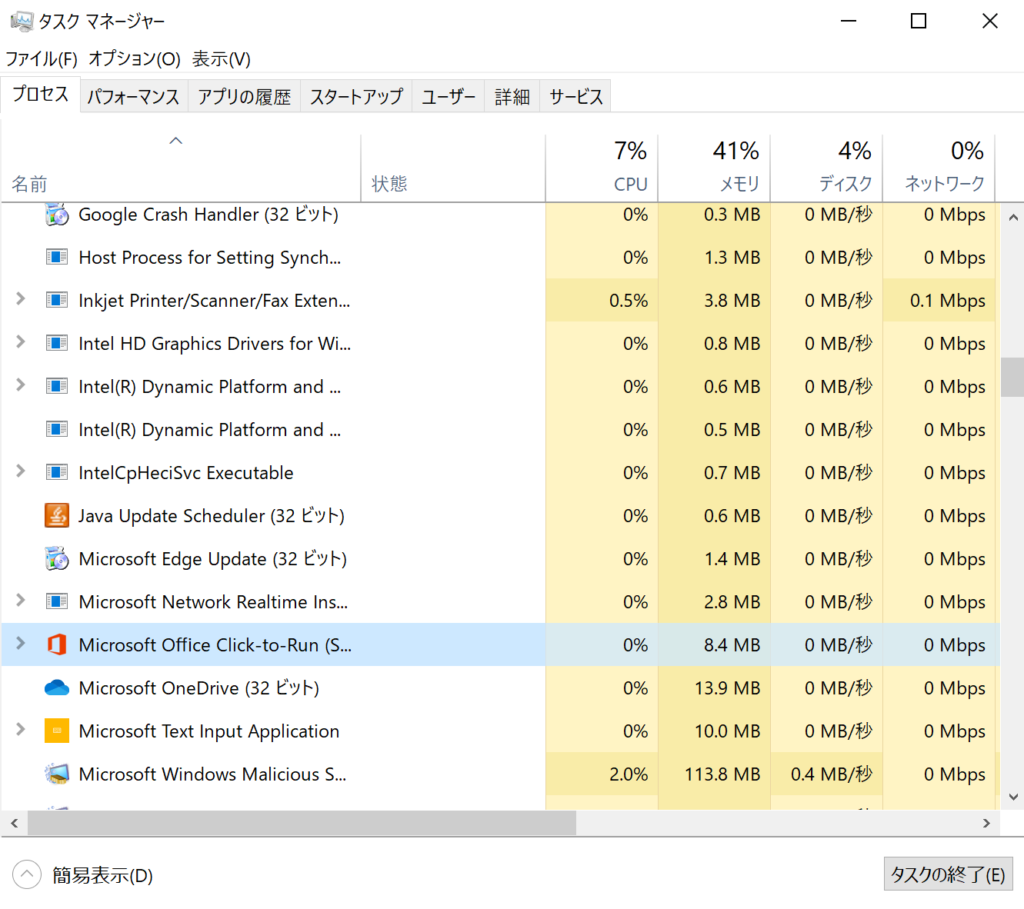The image size is (1024, 909).
Task: Click the Java Update Scheduler icon
Action: click(x=57, y=516)
